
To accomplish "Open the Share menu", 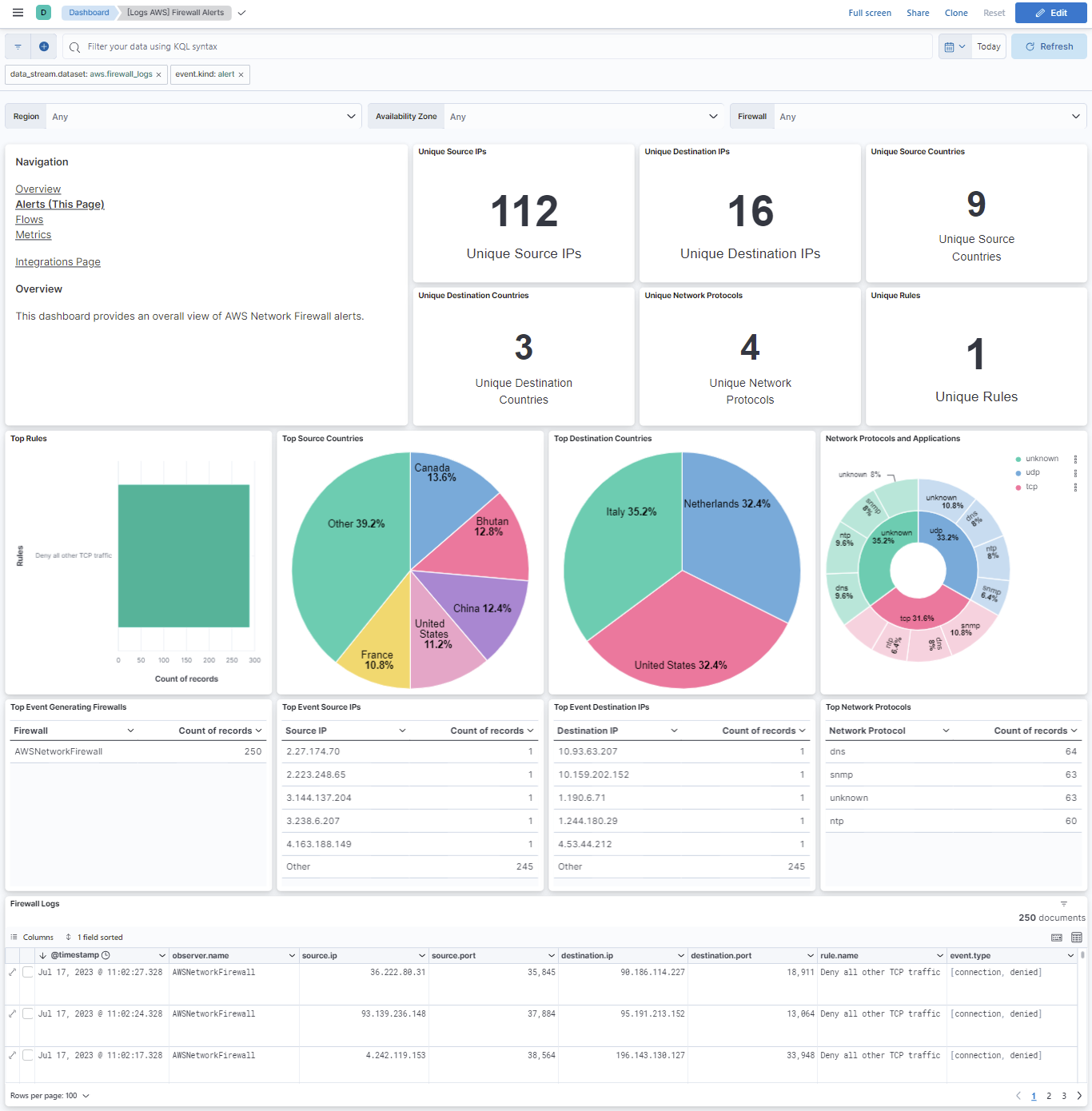I will pos(917,12).
